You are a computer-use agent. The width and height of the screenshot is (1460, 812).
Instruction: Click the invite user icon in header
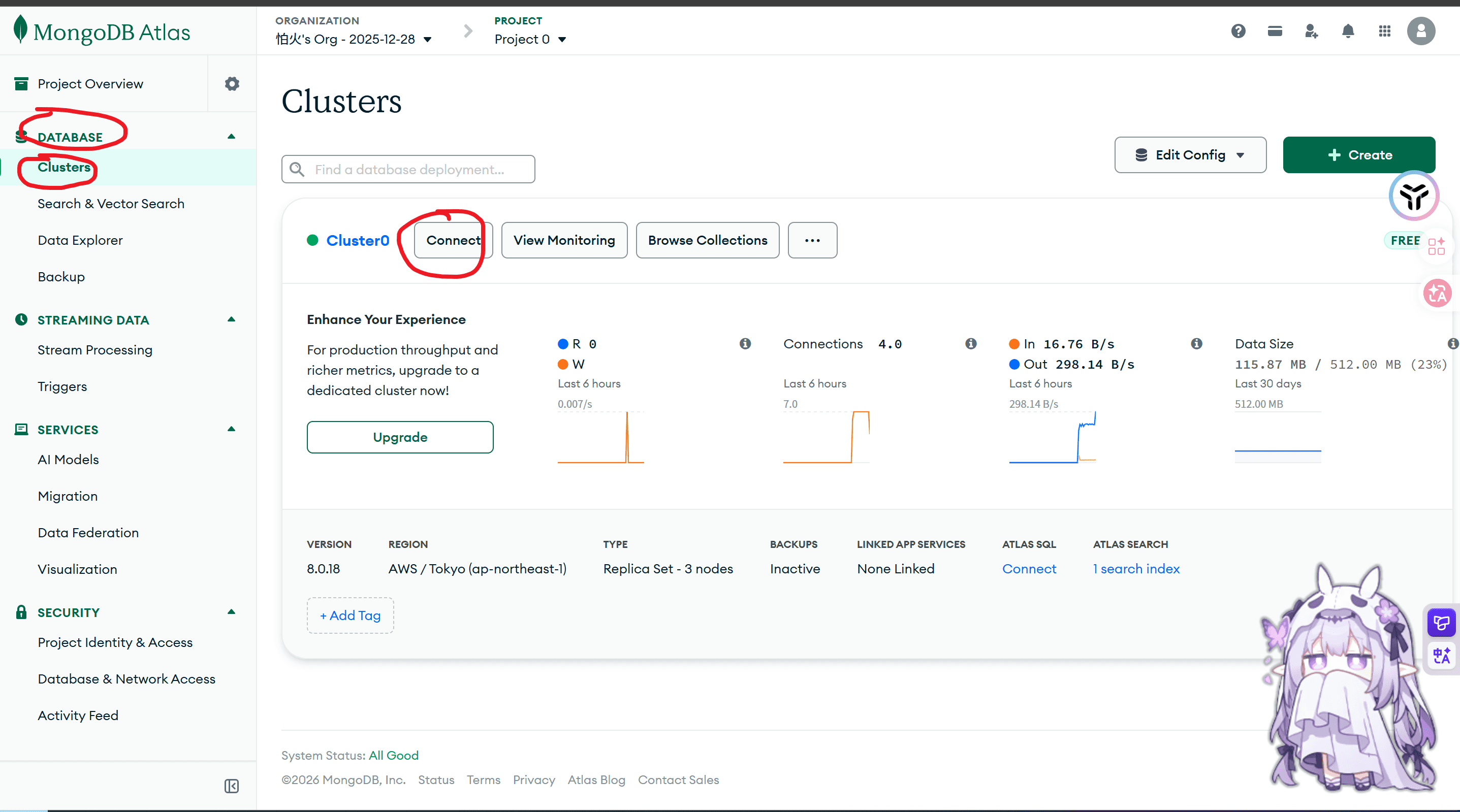click(1311, 30)
